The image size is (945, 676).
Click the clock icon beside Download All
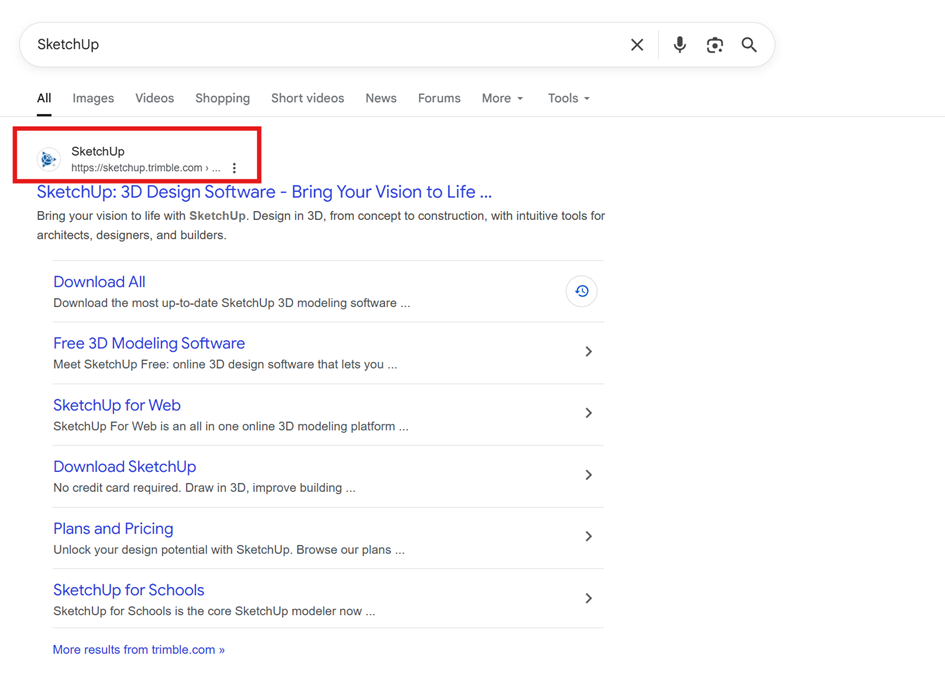click(581, 291)
